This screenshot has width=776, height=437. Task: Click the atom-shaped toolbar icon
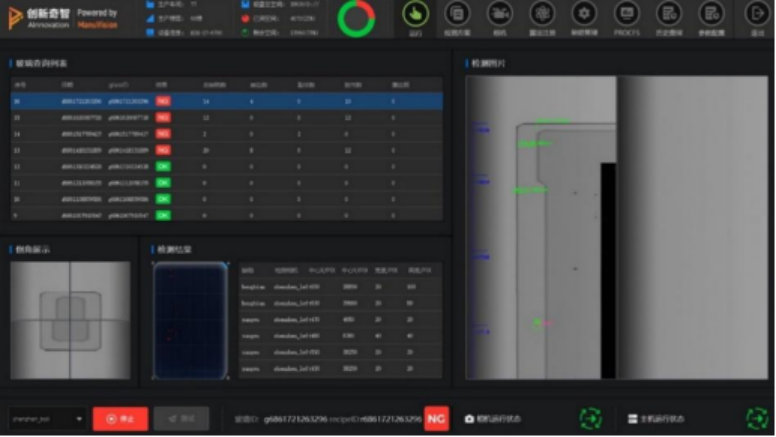coord(542,14)
